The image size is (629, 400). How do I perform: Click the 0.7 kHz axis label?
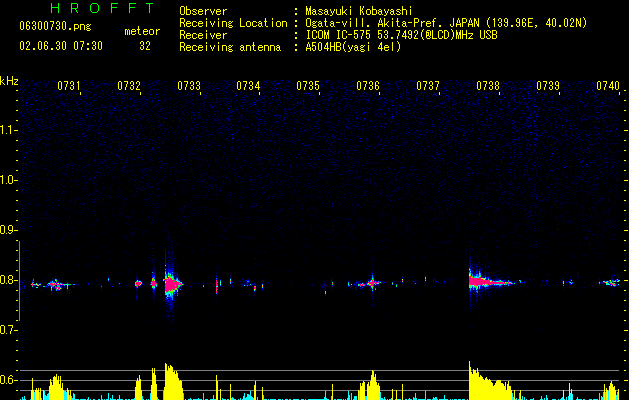click(x=8, y=330)
